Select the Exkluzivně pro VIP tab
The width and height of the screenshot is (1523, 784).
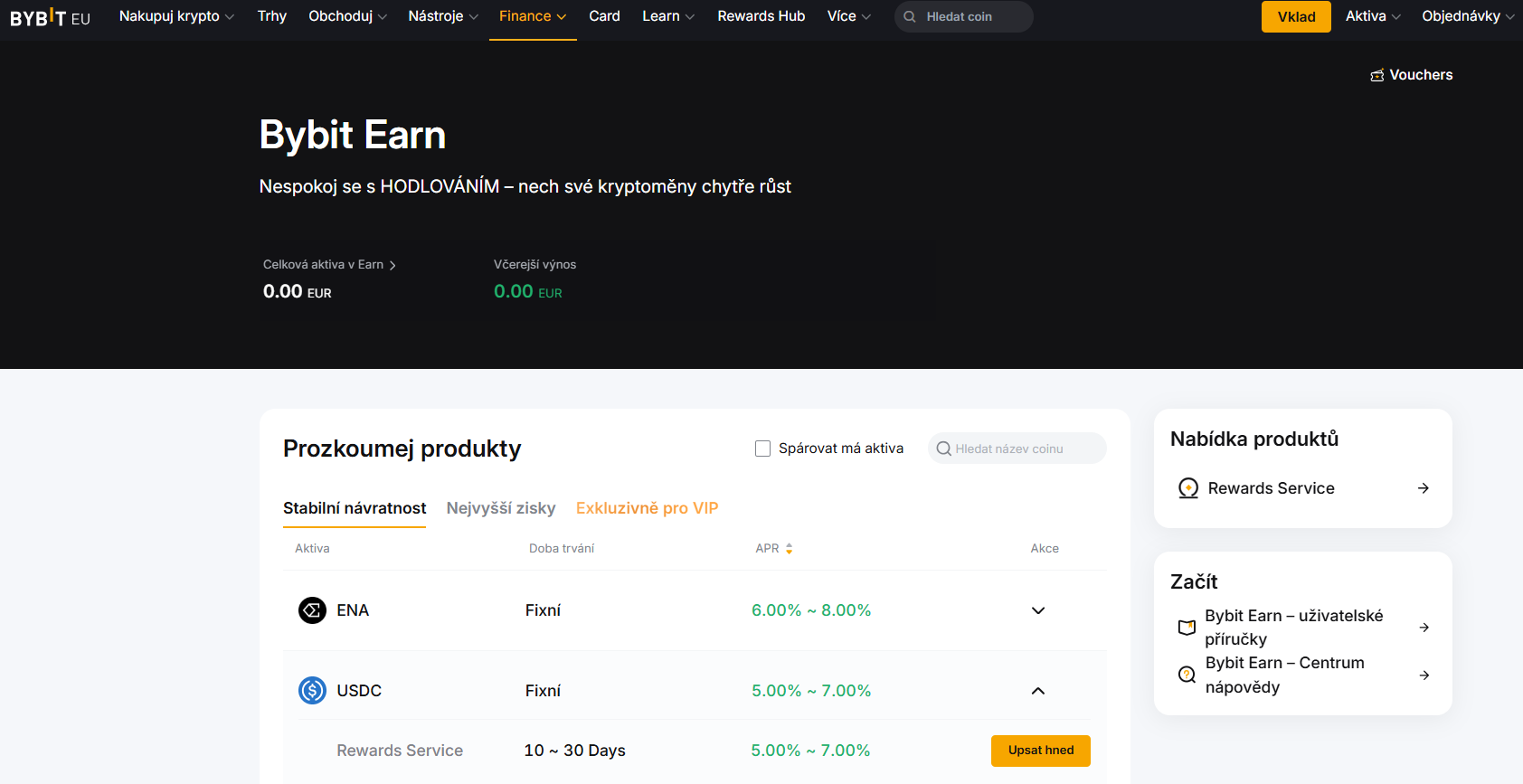[647, 508]
